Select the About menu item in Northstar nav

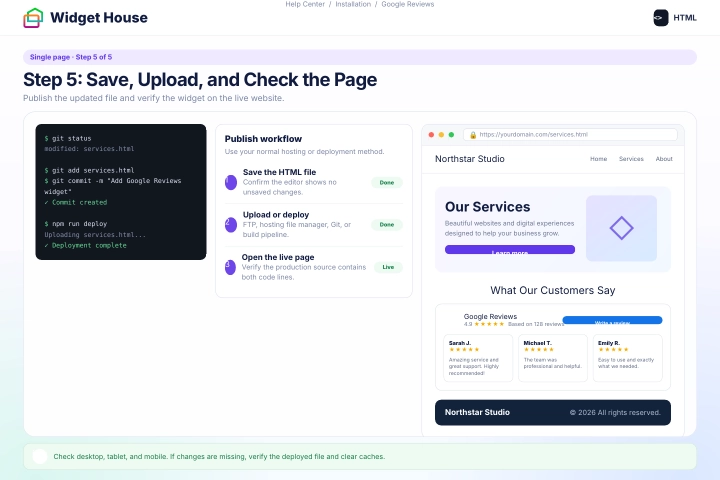[x=664, y=159]
